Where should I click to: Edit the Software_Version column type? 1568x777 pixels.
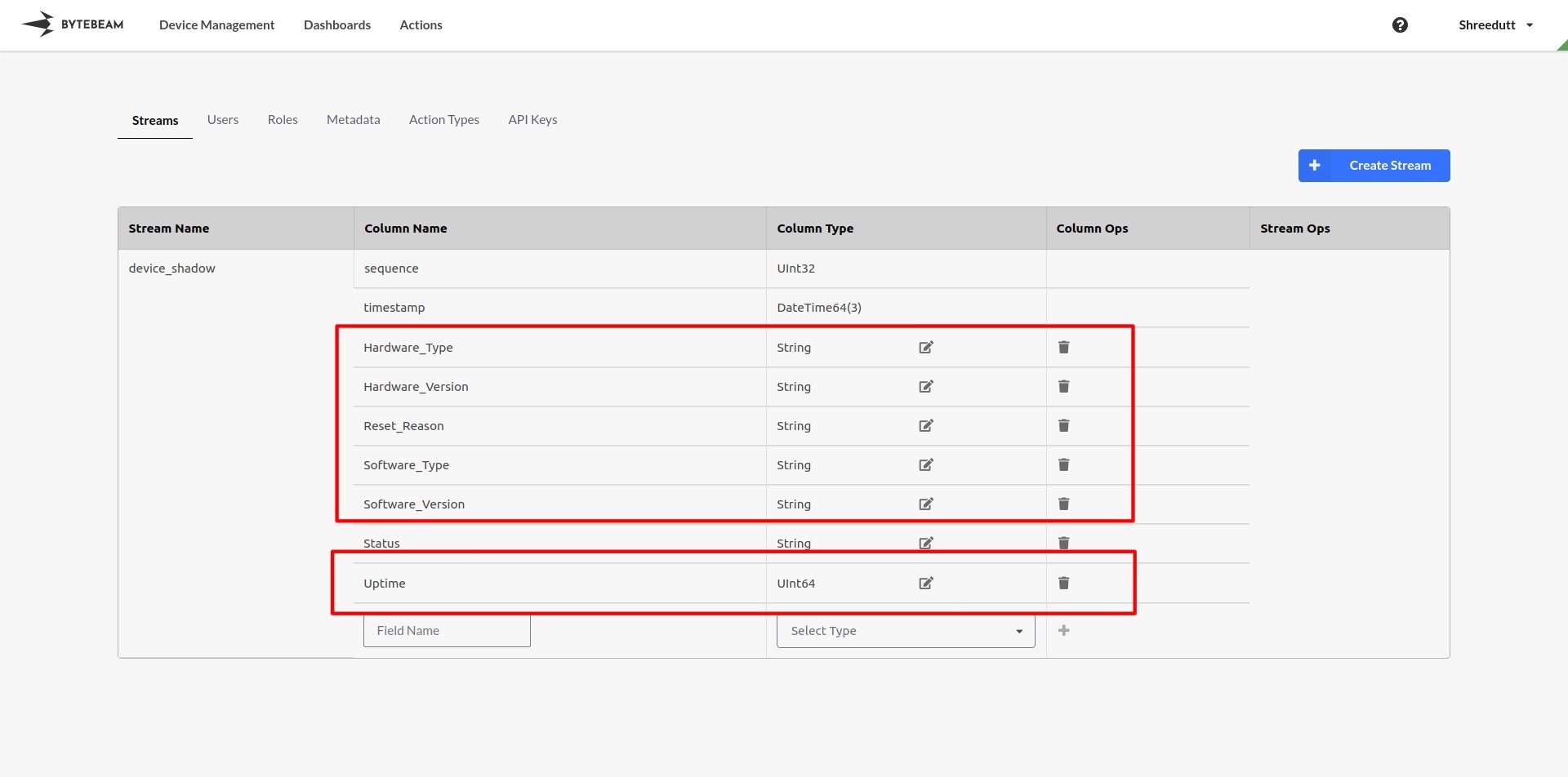click(x=925, y=504)
